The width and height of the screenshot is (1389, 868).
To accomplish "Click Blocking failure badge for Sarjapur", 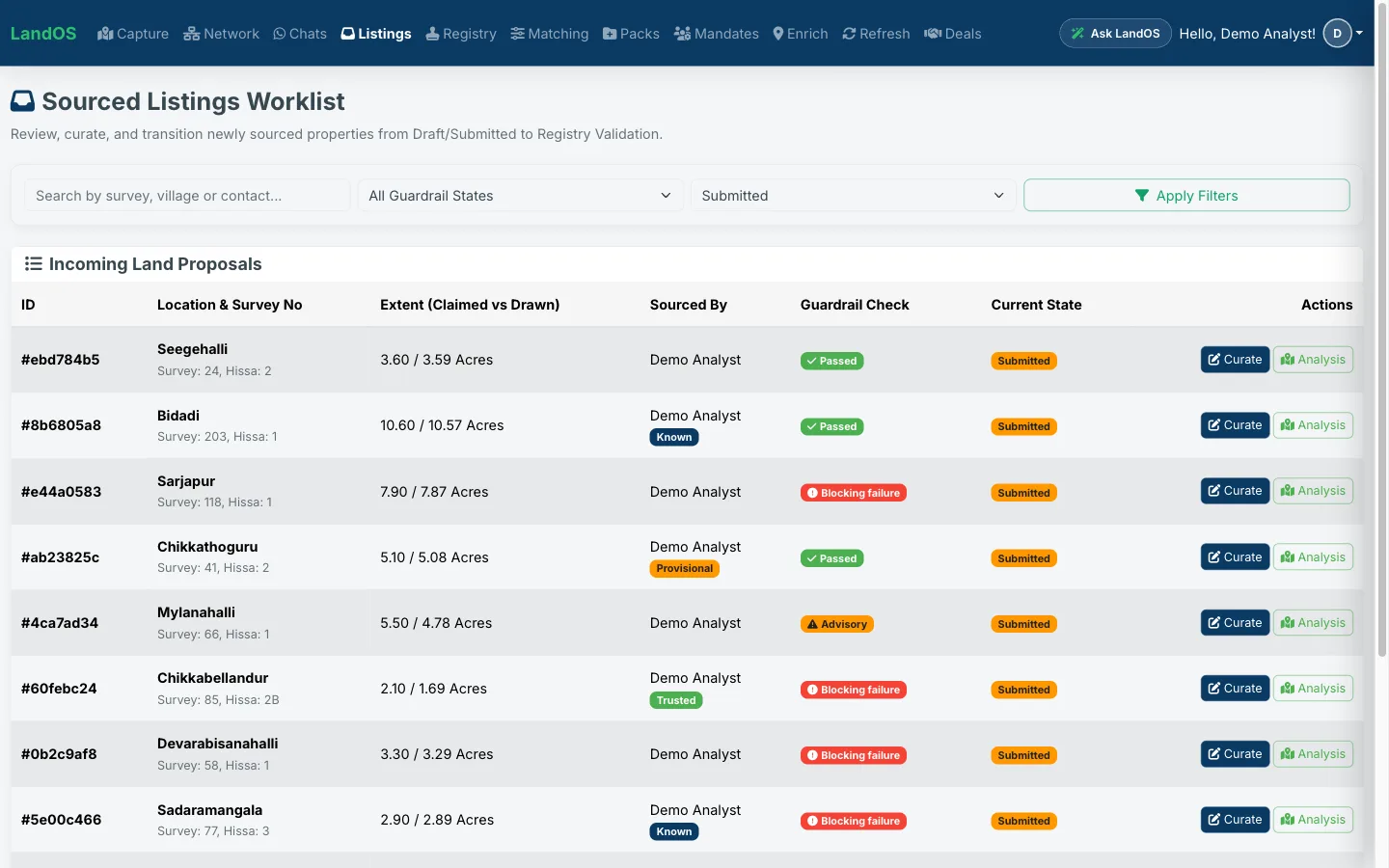I will pos(853,493).
